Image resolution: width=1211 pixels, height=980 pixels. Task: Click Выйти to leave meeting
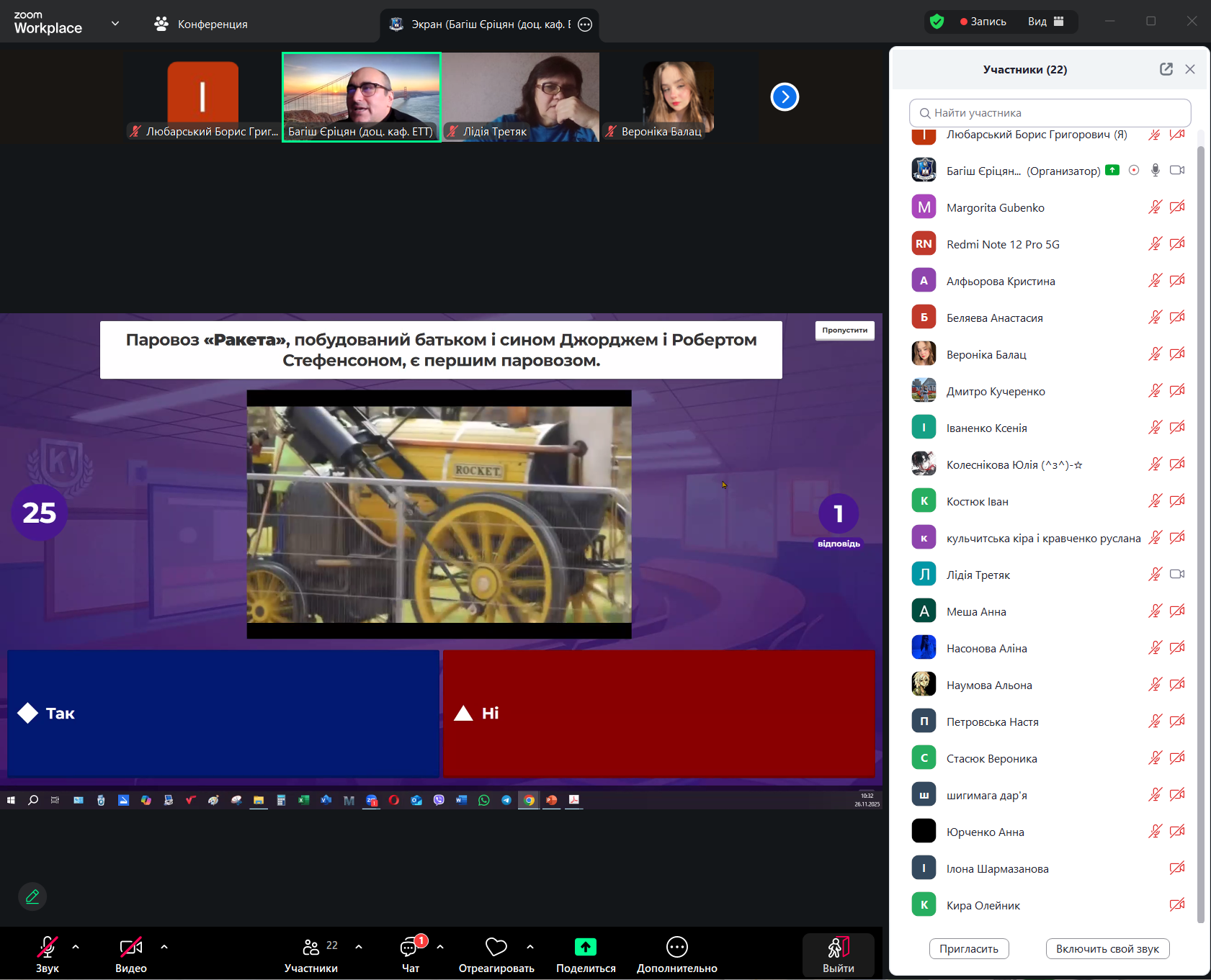pos(839,955)
